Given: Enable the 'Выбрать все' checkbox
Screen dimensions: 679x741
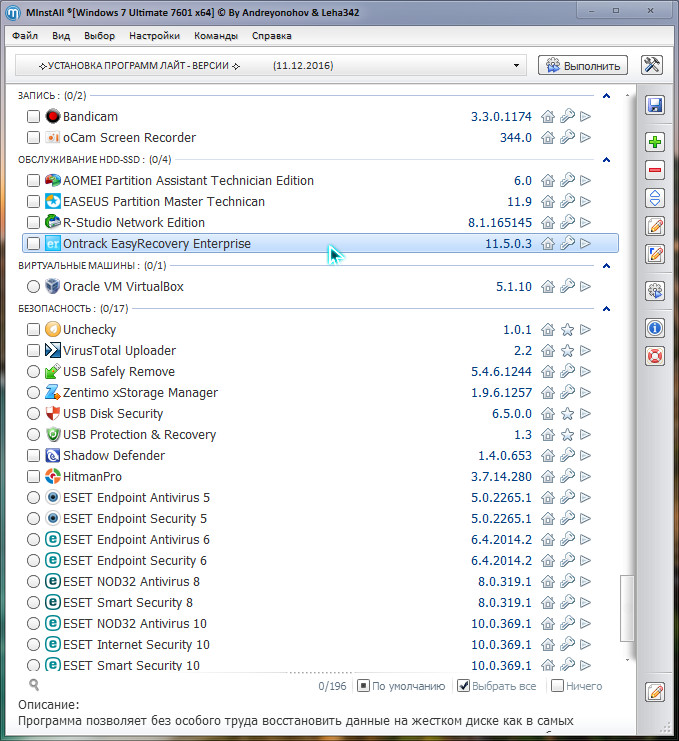Looking at the screenshot, I should pos(464,686).
